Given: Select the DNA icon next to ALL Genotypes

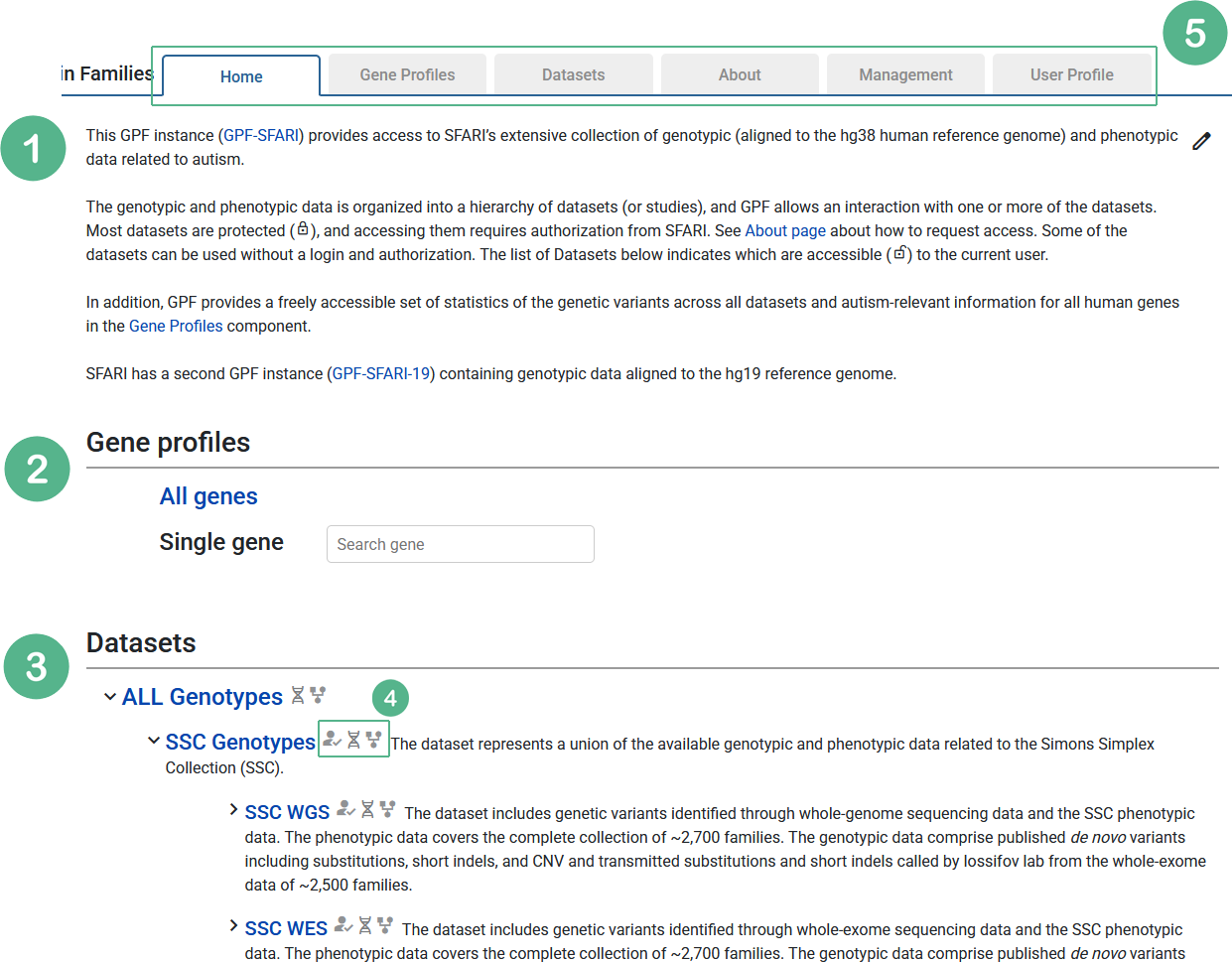Looking at the screenshot, I should click(x=297, y=696).
